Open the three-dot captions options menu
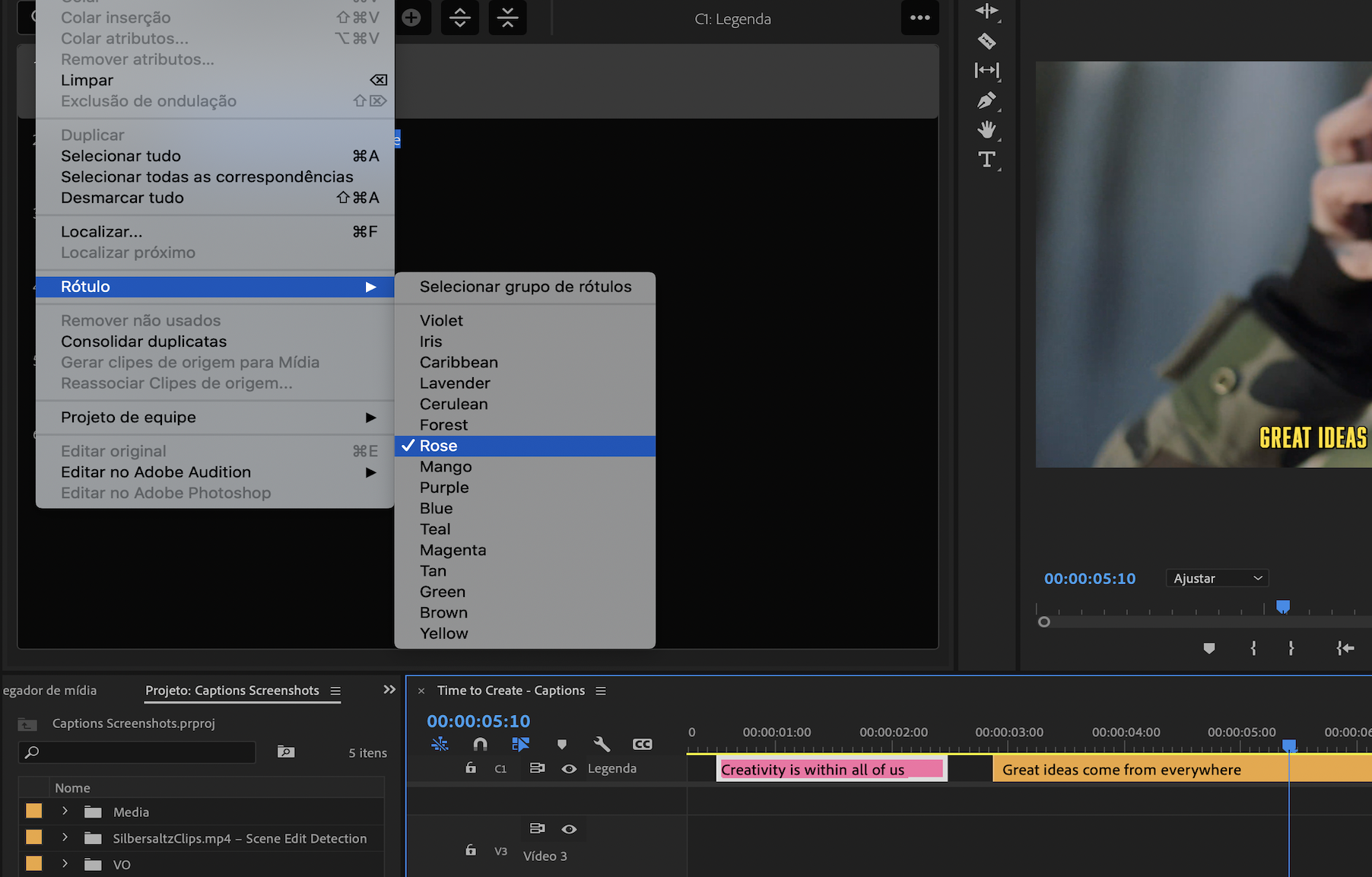Viewport: 1372px width, 877px height. click(920, 17)
